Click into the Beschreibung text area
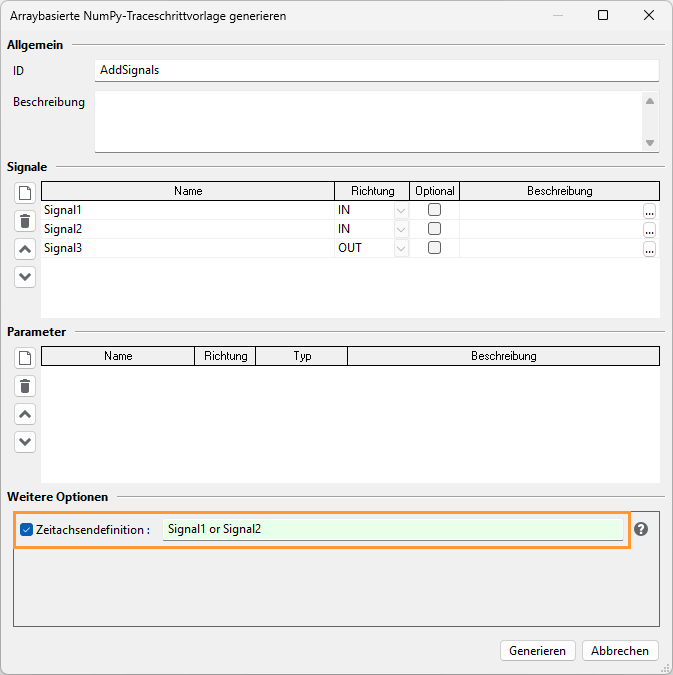The image size is (673, 675). point(369,121)
